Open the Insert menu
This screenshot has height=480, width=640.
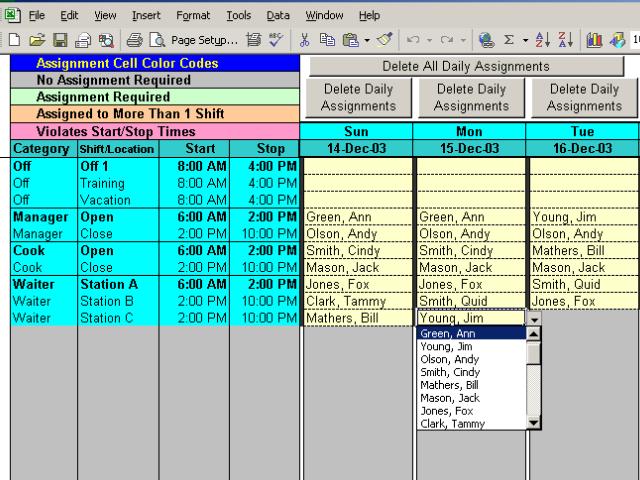[x=146, y=16]
